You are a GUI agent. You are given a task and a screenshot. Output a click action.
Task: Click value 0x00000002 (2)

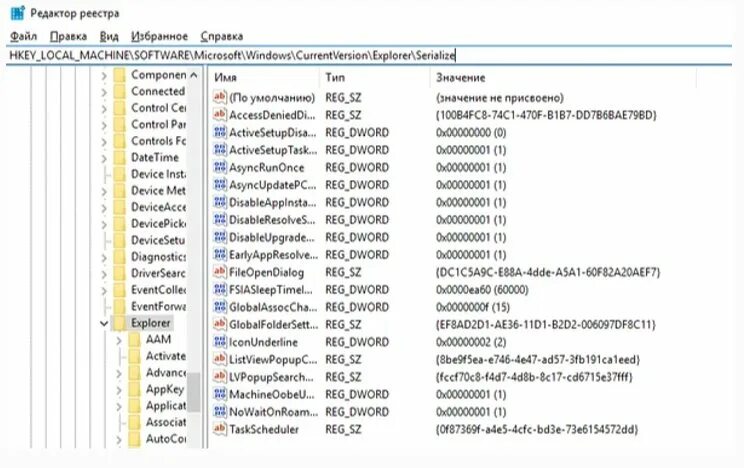tap(471, 342)
